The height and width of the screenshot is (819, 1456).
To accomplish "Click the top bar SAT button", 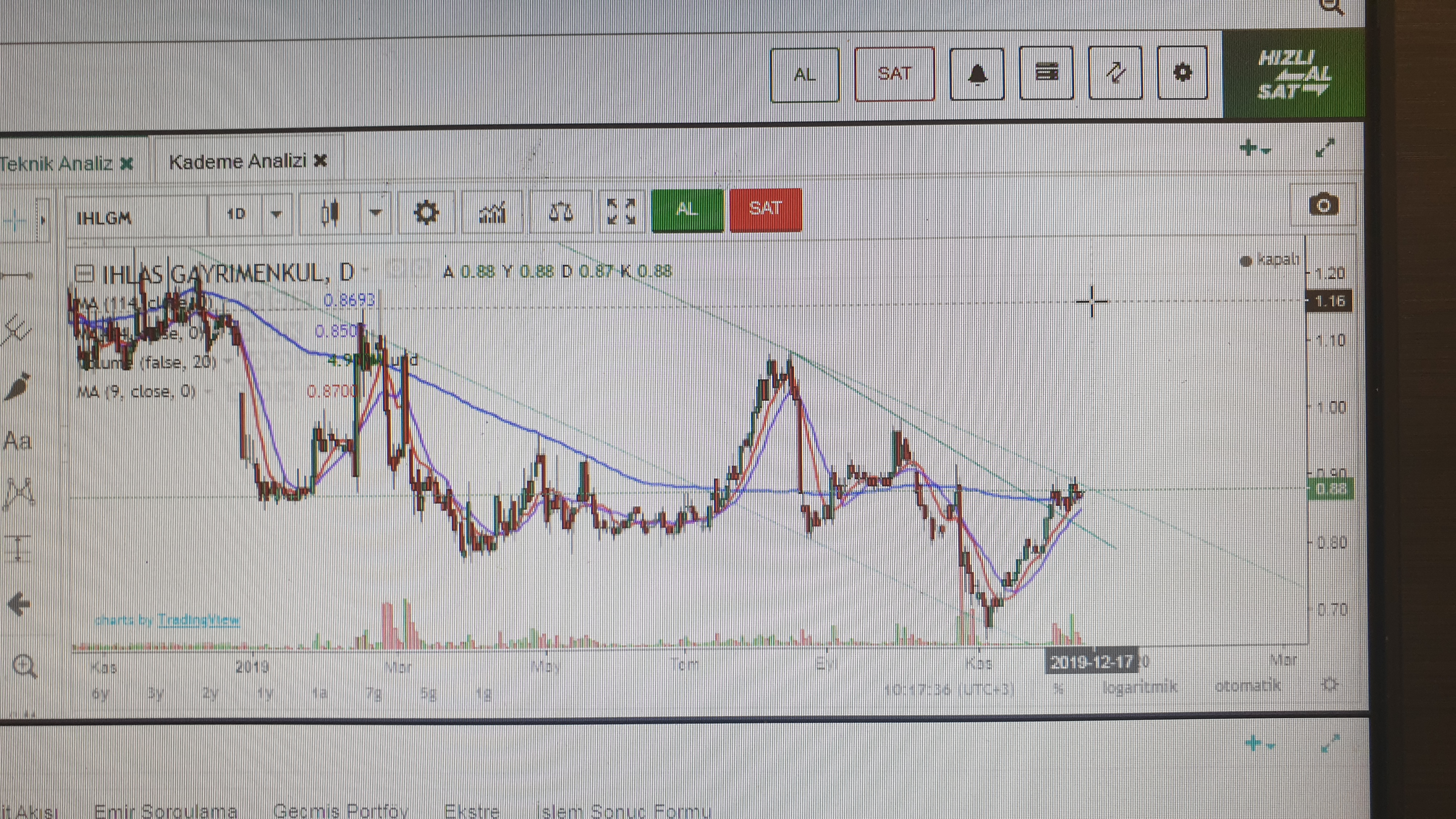I will point(894,74).
